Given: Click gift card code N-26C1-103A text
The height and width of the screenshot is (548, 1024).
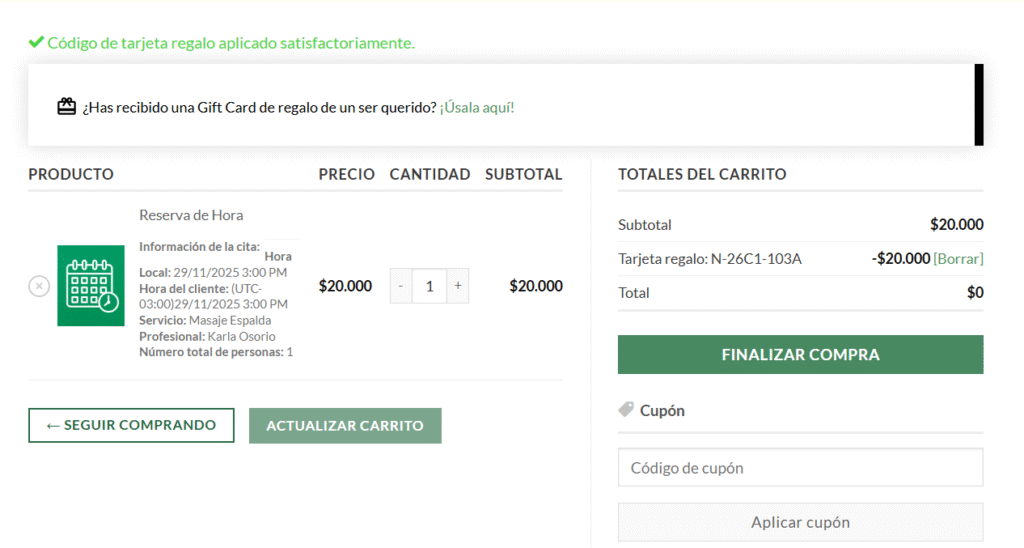Looking at the screenshot, I should (756, 259).
